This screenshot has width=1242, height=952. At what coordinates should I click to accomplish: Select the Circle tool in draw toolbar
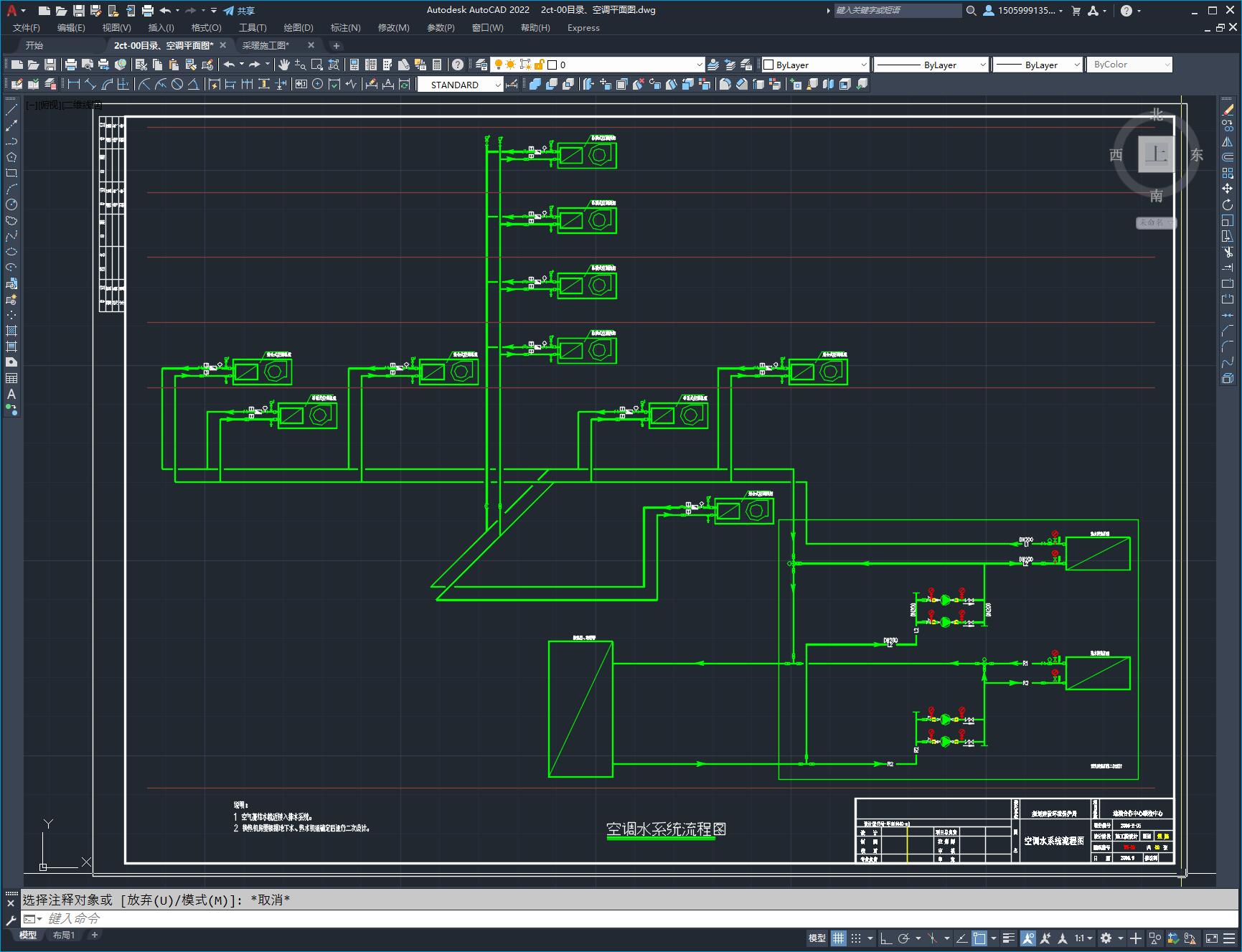(11, 204)
